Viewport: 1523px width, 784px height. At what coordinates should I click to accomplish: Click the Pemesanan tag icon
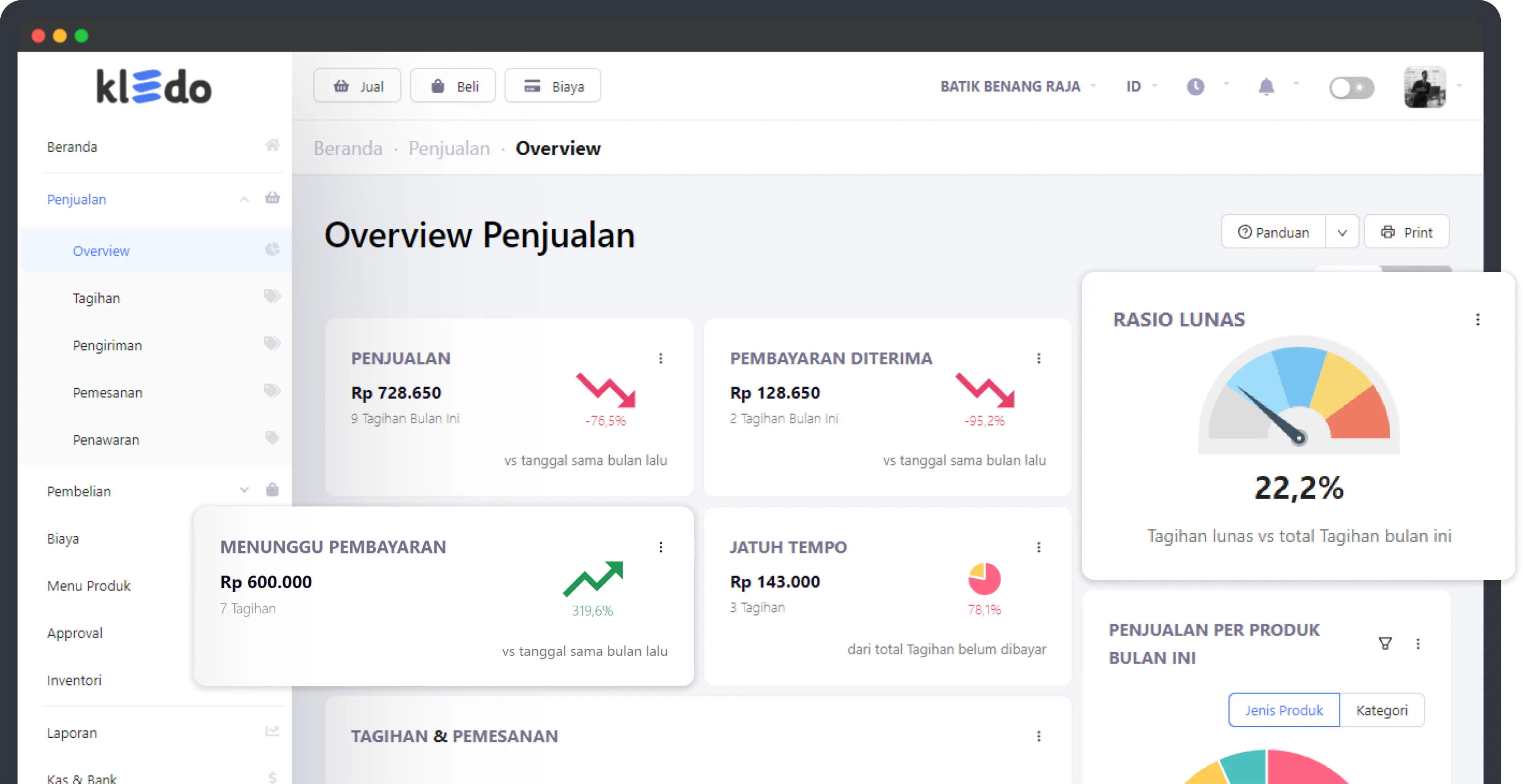pyautogui.click(x=272, y=391)
